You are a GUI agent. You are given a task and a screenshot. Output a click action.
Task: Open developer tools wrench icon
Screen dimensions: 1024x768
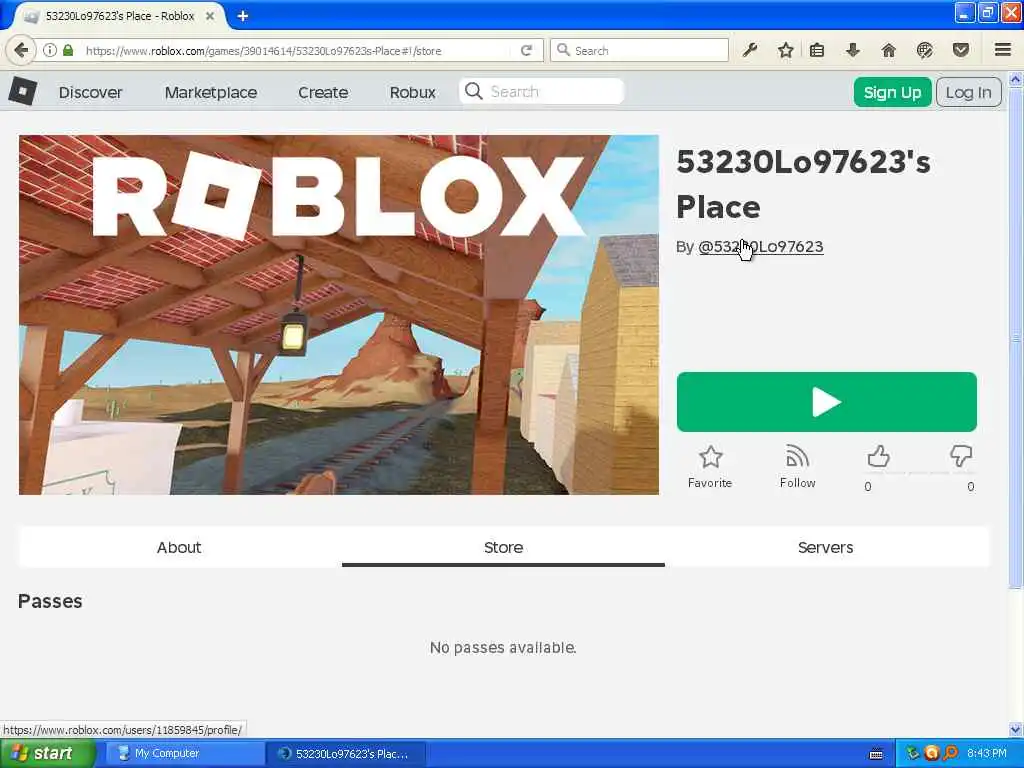(x=750, y=50)
